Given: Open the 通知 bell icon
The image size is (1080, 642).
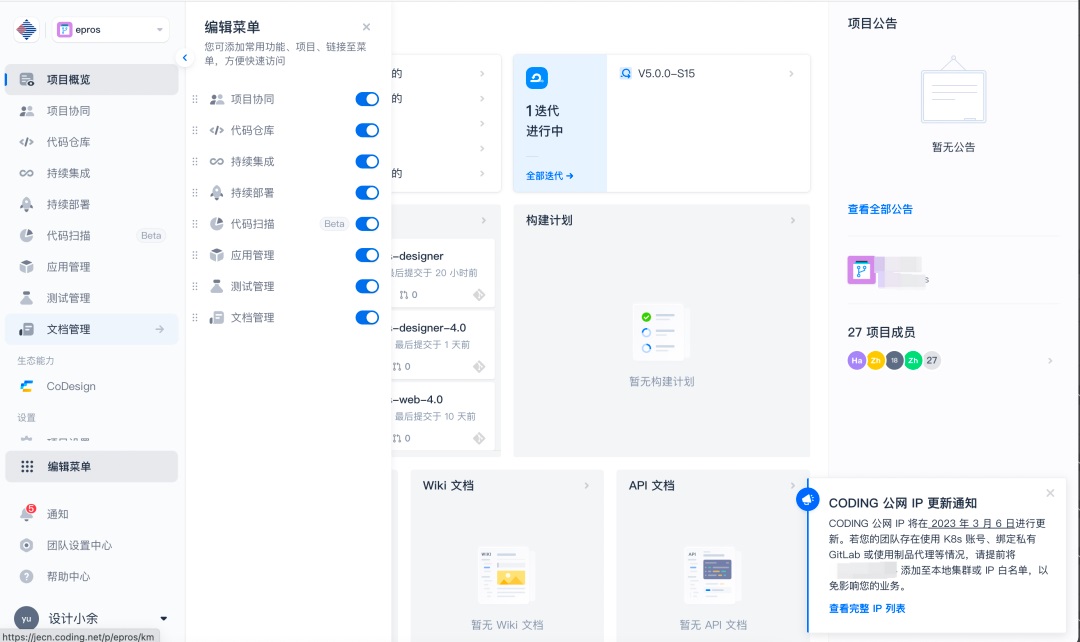Looking at the screenshot, I should click(26, 514).
